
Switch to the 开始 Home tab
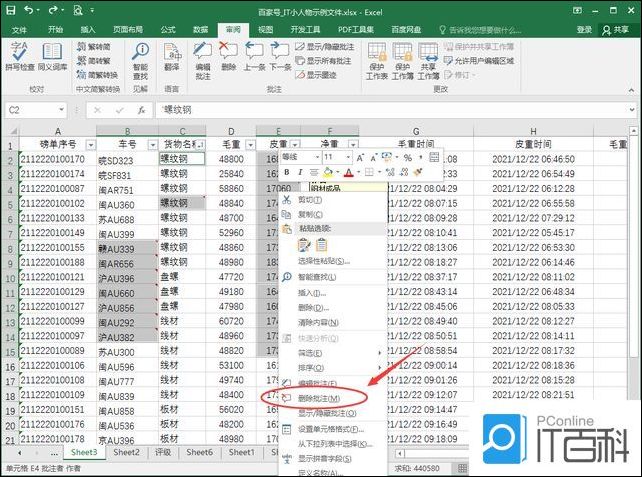pos(55,29)
